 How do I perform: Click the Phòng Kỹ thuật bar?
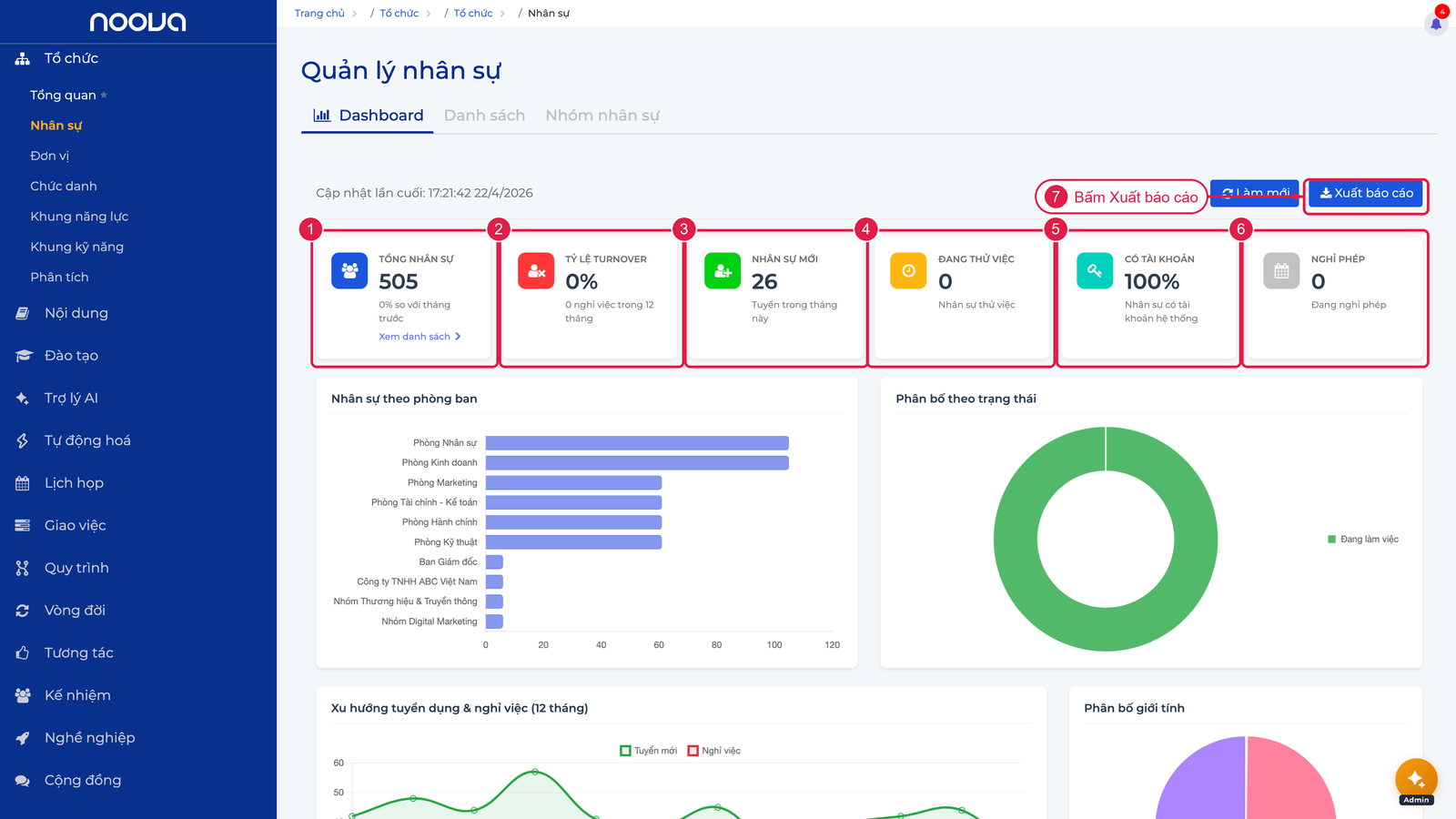coord(573,542)
